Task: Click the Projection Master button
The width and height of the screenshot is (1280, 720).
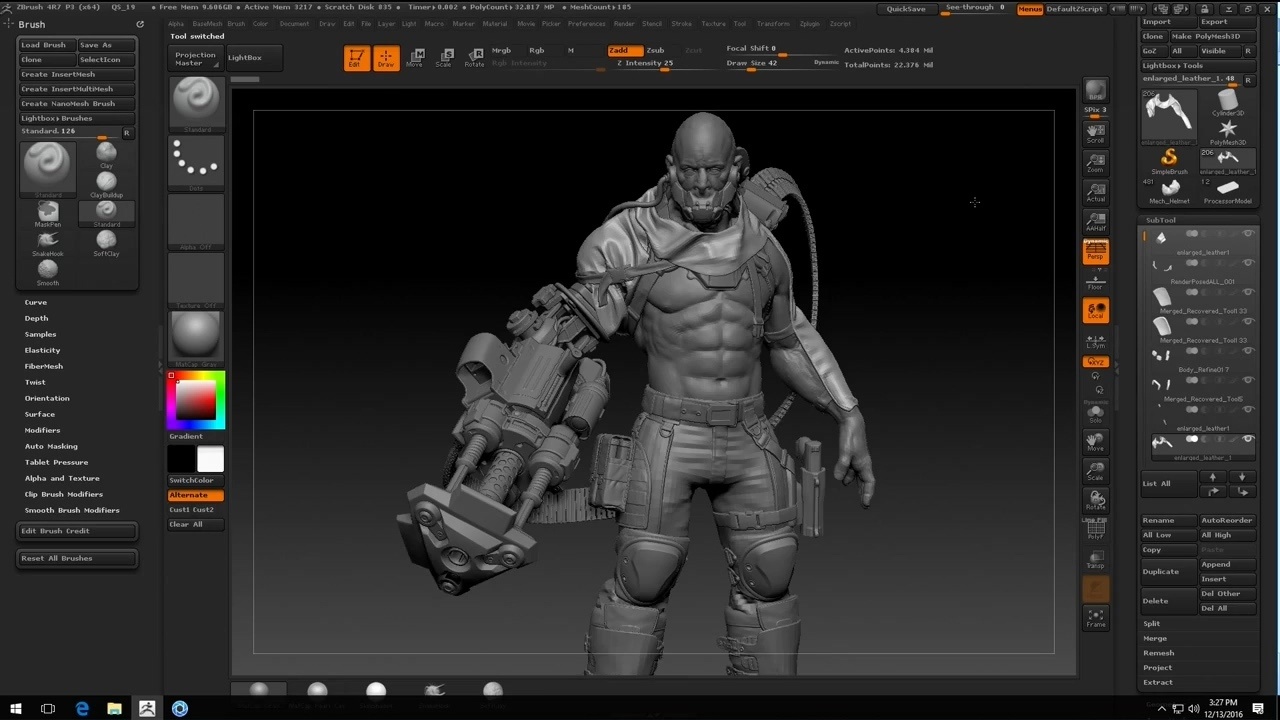Action: point(195,58)
